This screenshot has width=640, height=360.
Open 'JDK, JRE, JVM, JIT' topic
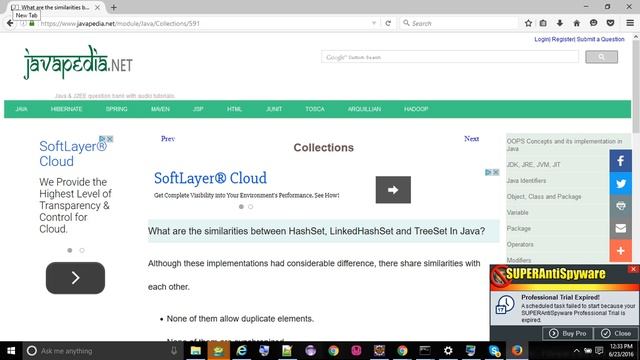[x=533, y=164]
